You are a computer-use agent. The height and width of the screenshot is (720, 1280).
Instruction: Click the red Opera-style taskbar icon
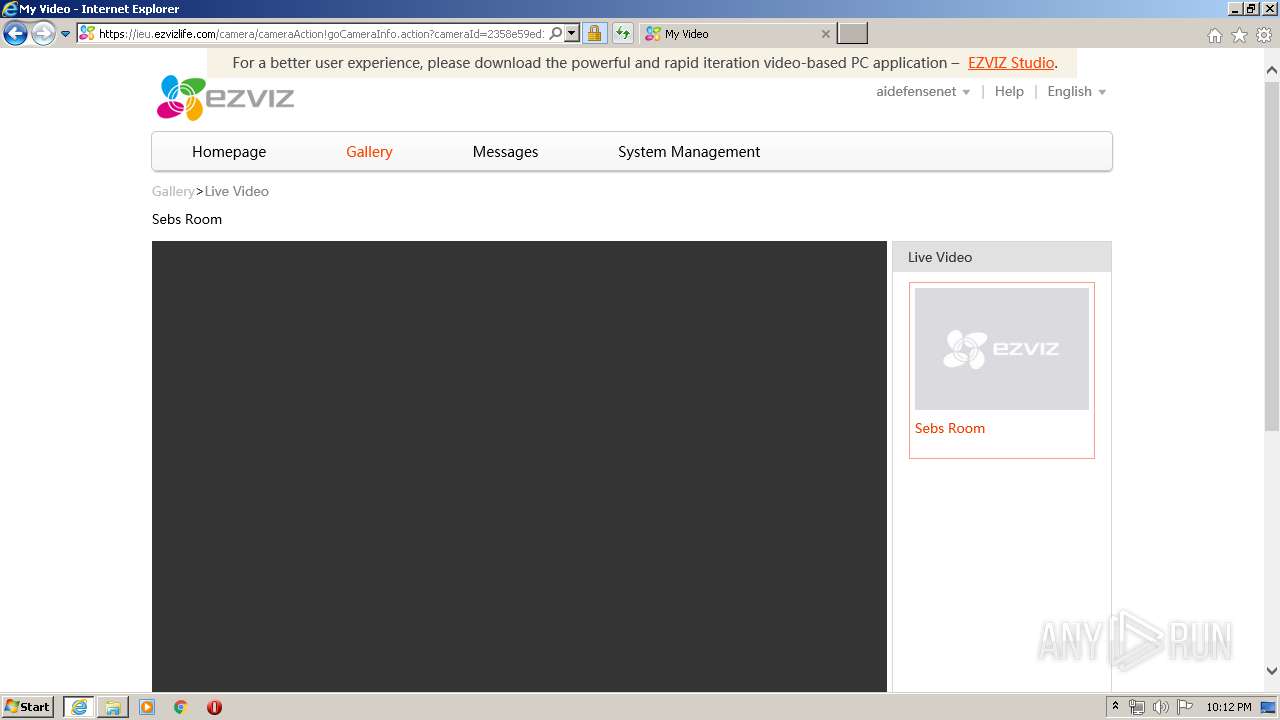pos(214,707)
